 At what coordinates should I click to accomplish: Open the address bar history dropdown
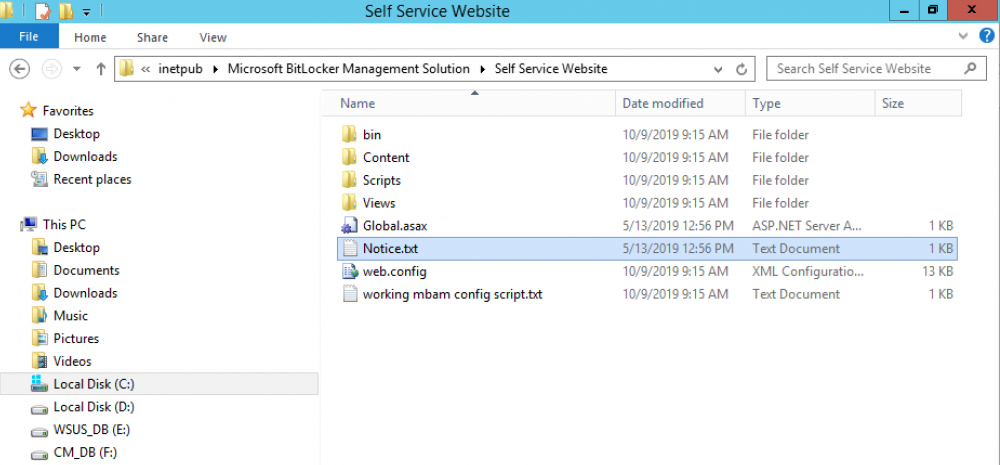point(719,69)
